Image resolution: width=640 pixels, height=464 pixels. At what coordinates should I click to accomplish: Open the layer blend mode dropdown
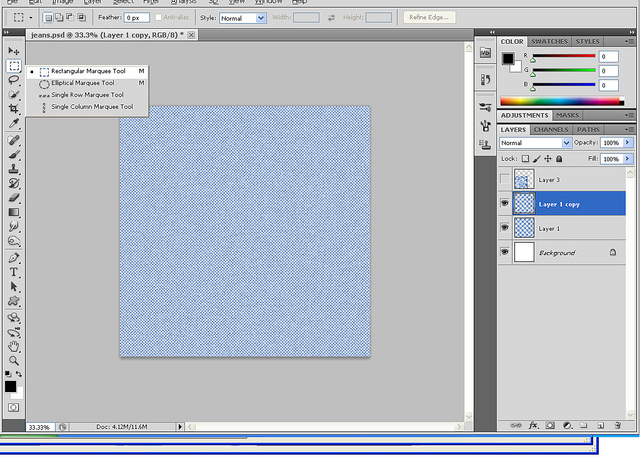point(535,143)
